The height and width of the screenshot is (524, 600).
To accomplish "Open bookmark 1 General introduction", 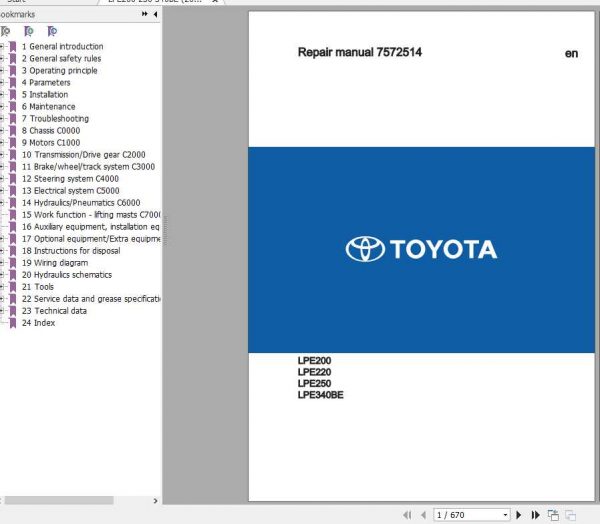I will [x=62, y=47].
